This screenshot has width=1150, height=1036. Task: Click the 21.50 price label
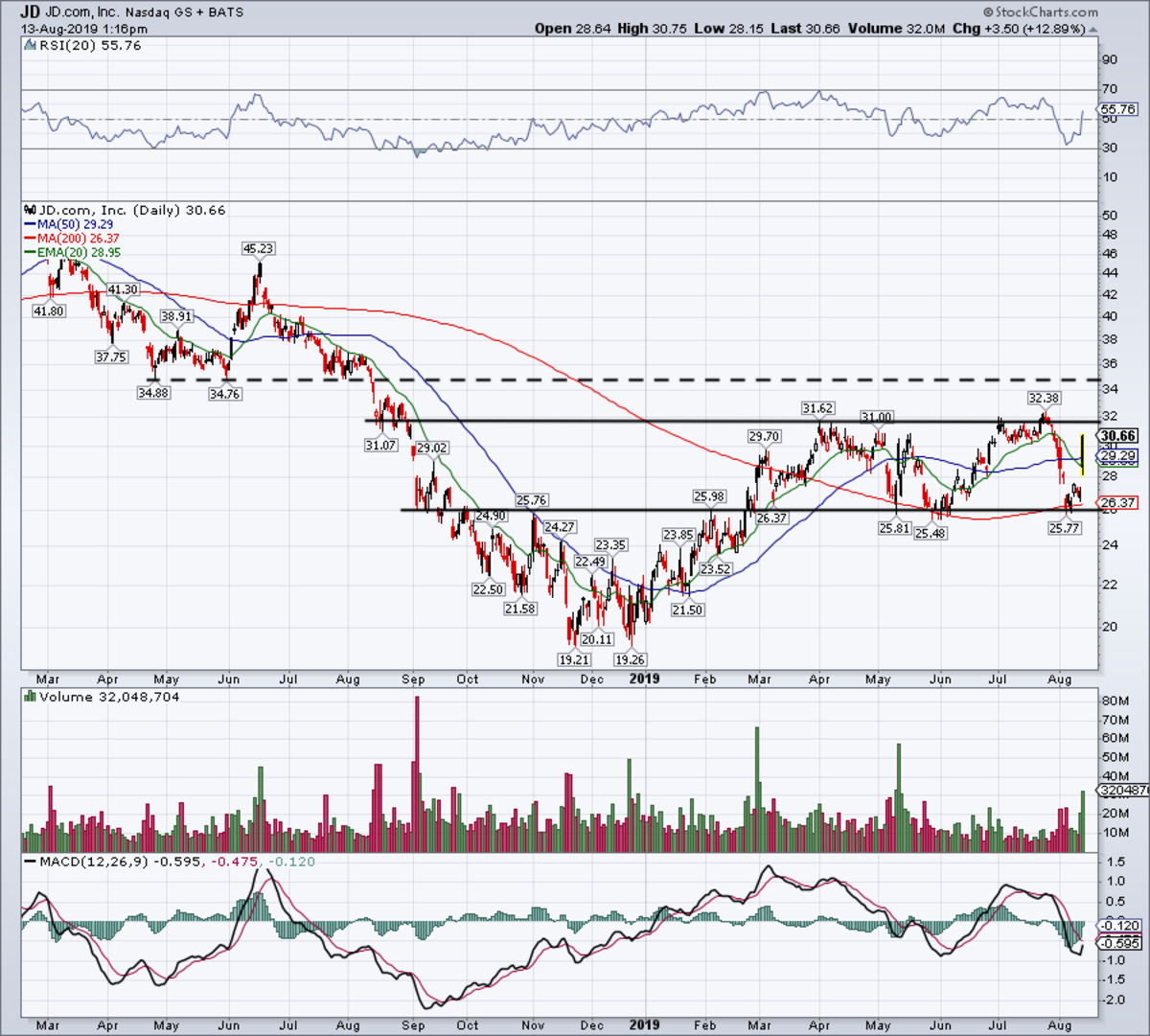[x=687, y=610]
